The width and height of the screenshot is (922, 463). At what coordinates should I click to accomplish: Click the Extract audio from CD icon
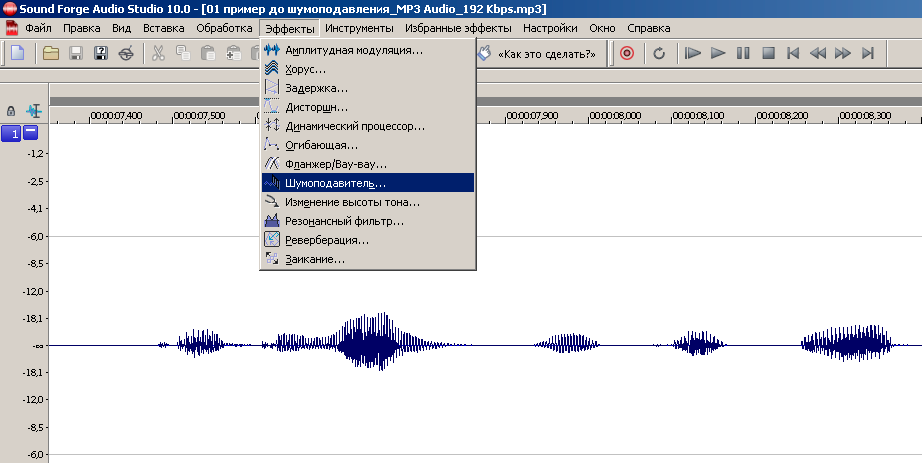coord(126,53)
